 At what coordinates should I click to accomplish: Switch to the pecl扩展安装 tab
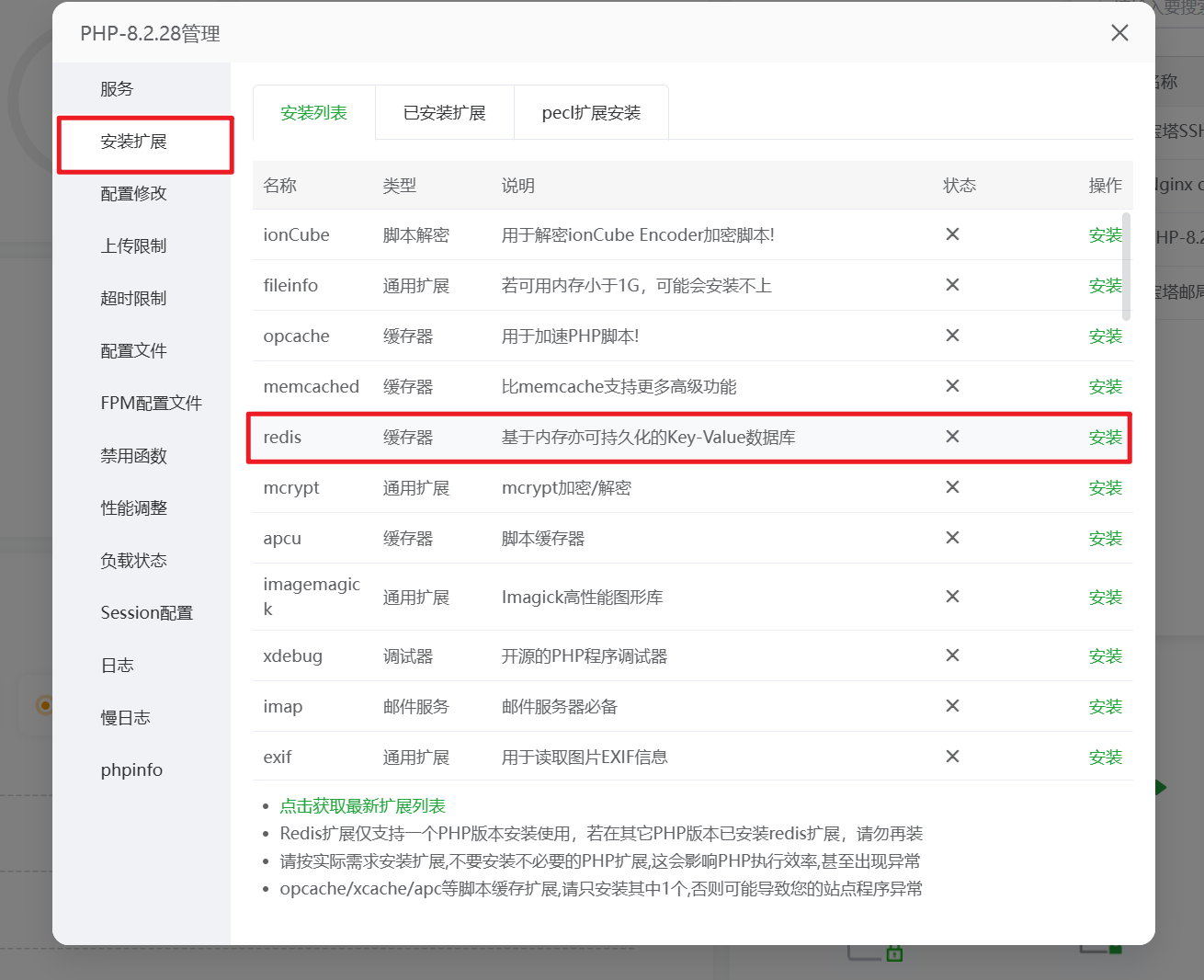(x=591, y=113)
